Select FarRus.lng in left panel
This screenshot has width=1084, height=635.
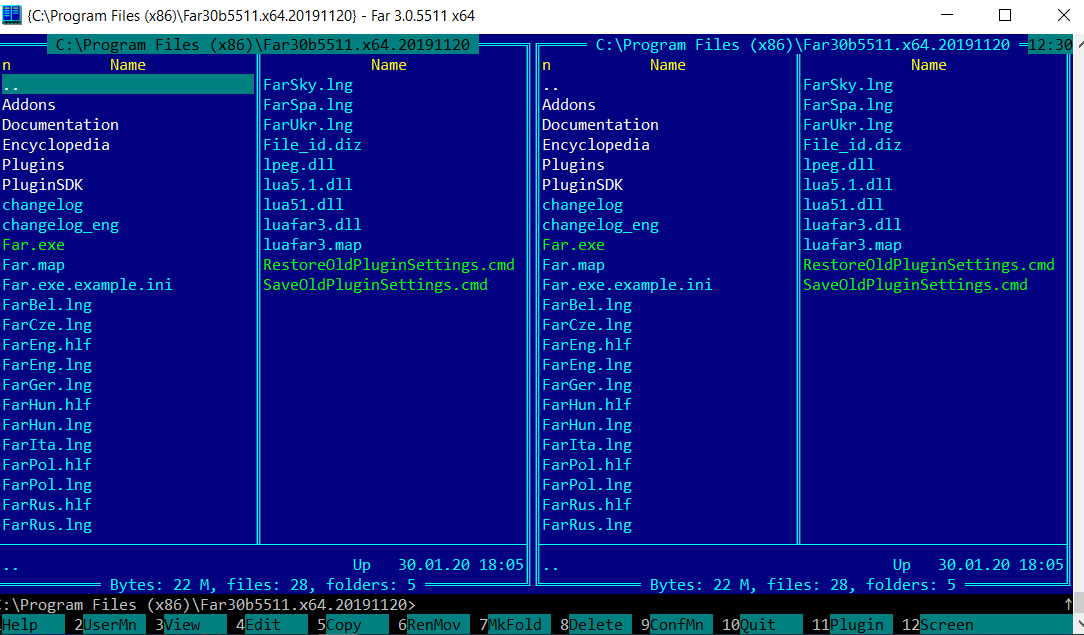click(46, 525)
